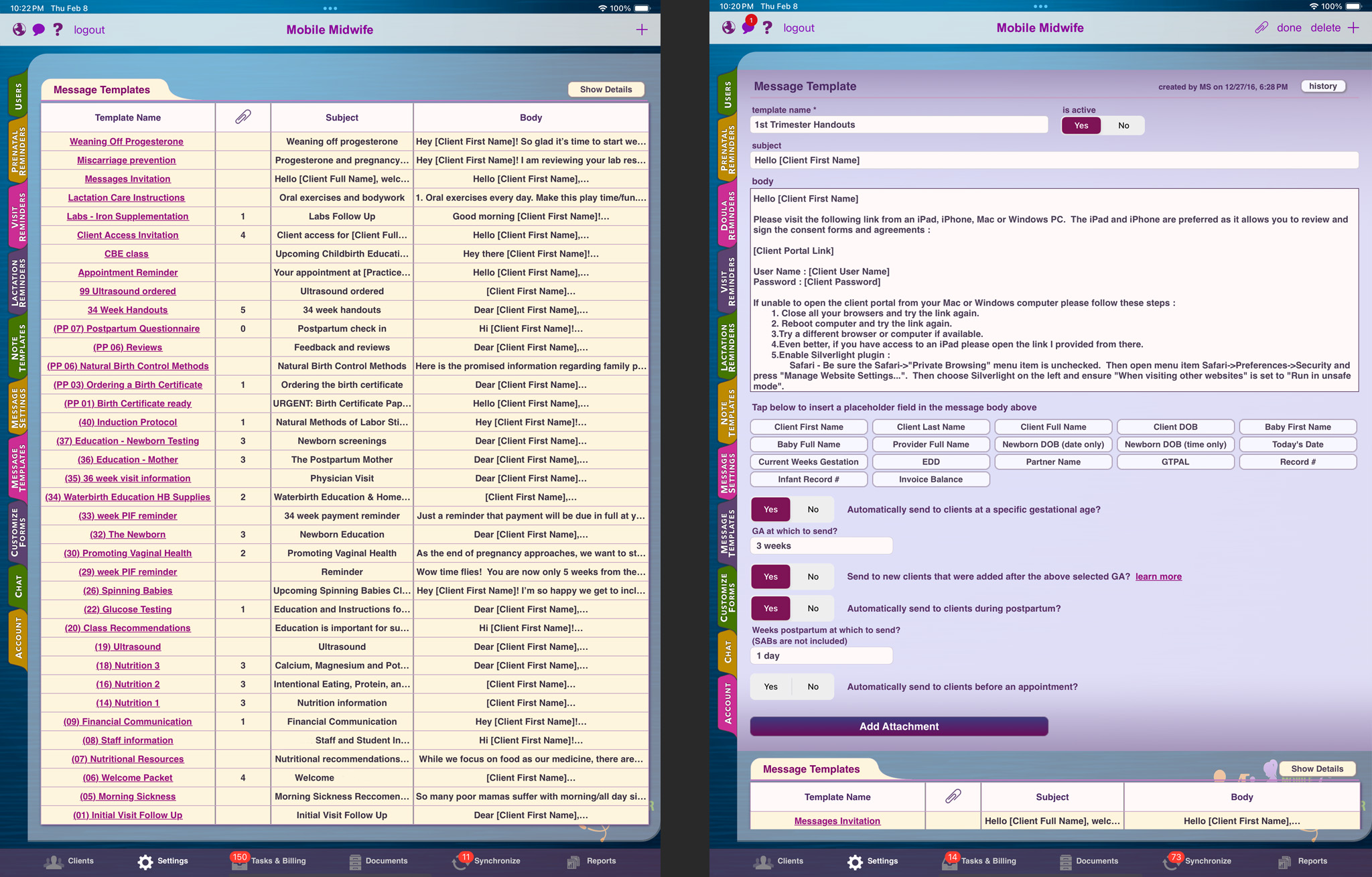Choose No for send before an appointment
Image resolution: width=1372 pixels, height=877 pixels.
pyautogui.click(x=813, y=687)
